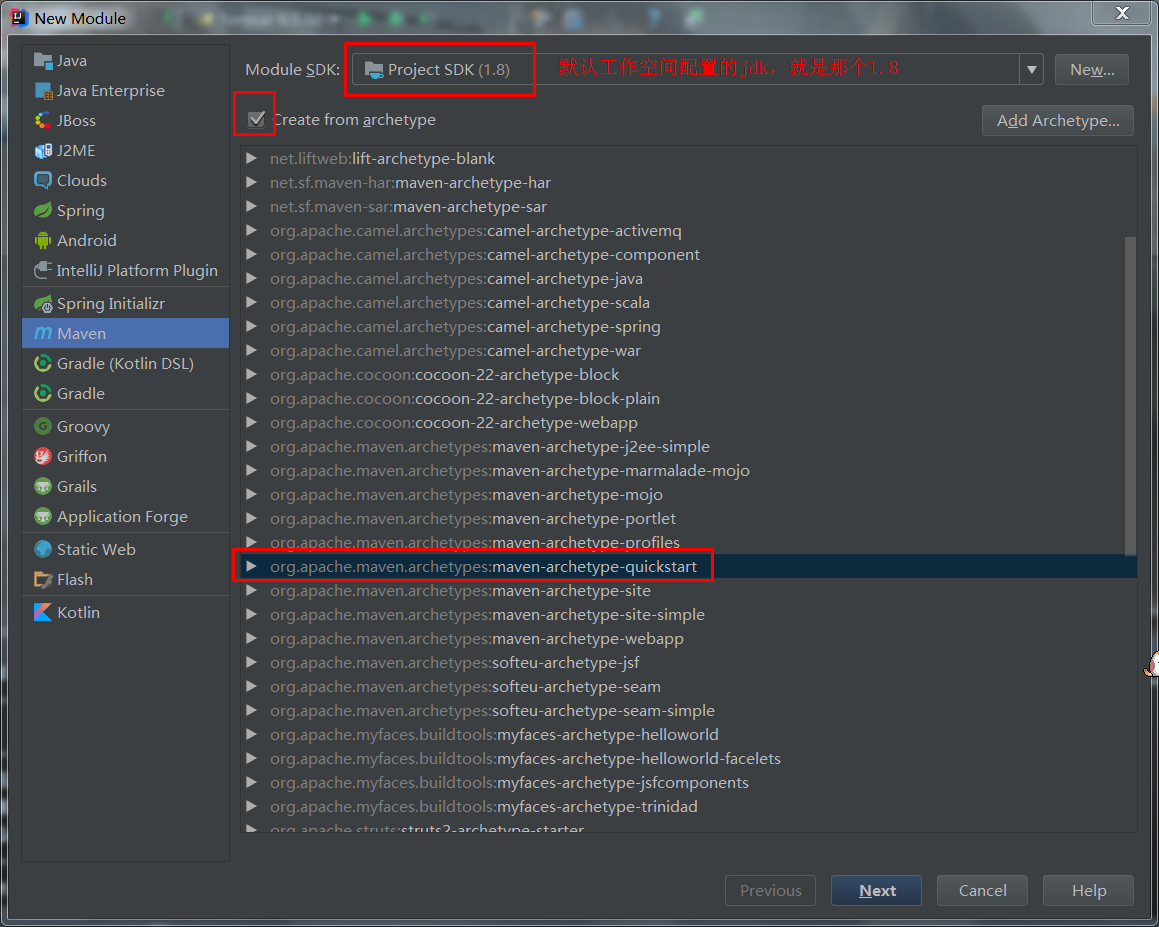Image resolution: width=1159 pixels, height=927 pixels.
Task: Click the archetype list vertical scrollbar
Action: pos(1130,395)
